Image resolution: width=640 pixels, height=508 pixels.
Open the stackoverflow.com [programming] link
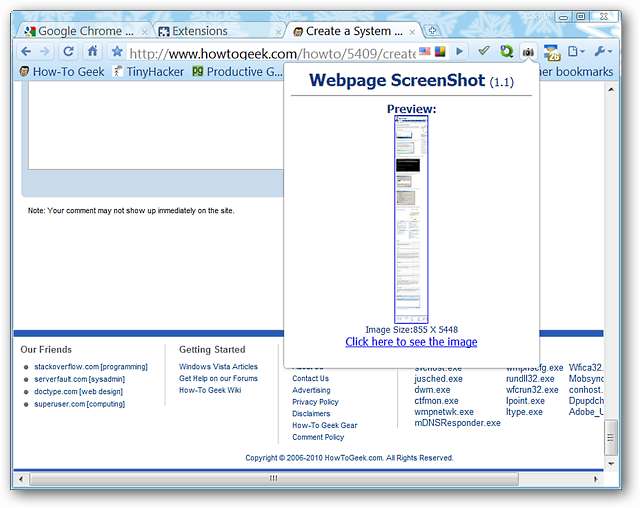(91, 367)
